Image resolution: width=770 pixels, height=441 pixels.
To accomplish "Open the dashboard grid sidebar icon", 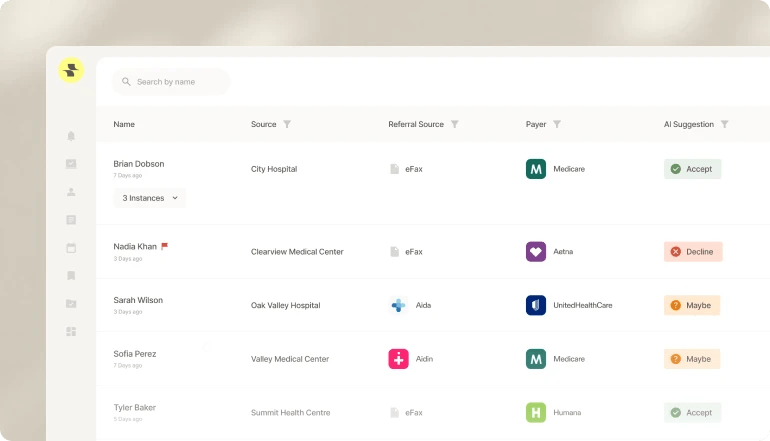I will 71,331.
